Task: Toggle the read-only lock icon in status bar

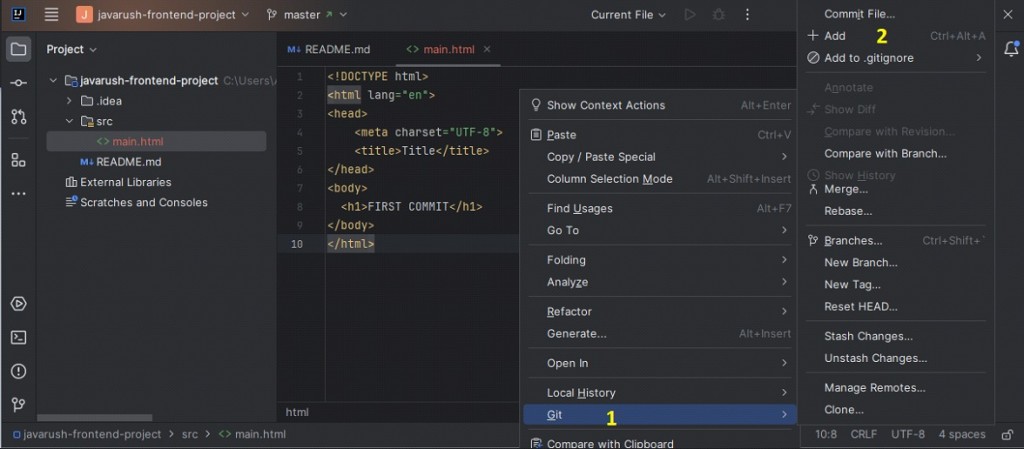Action: (x=1007, y=435)
